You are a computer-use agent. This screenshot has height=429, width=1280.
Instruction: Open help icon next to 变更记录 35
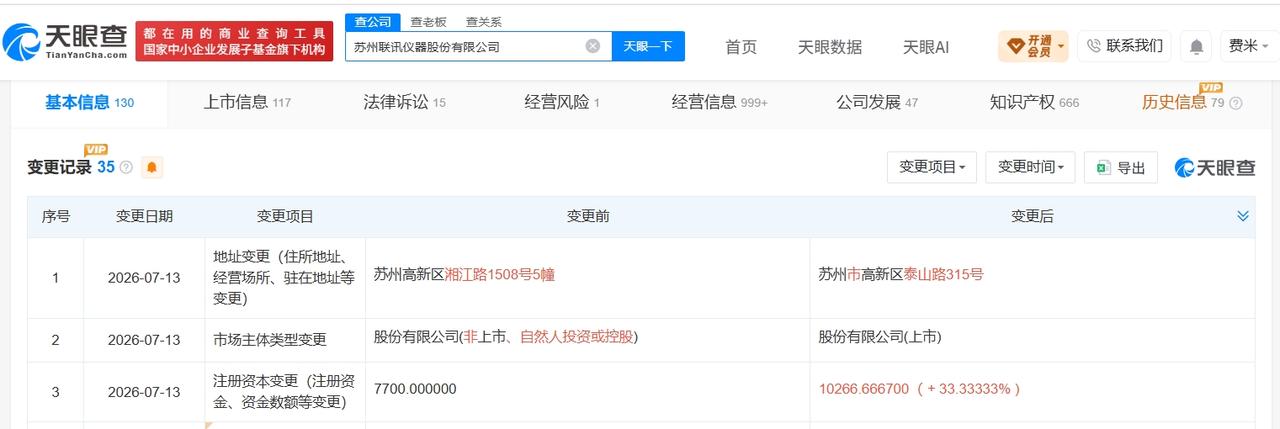pyautogui.click(x=126, y=168)
